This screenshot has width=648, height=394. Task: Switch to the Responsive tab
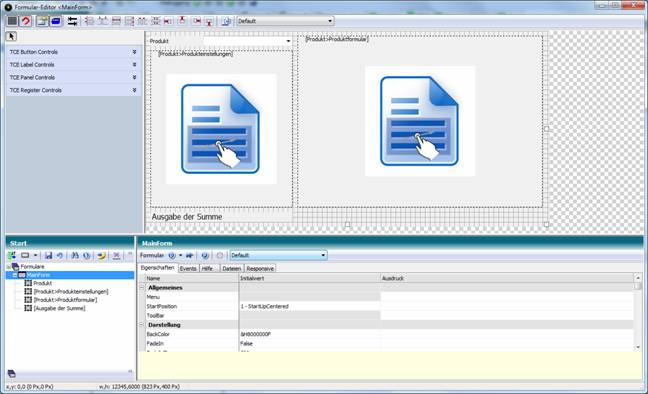tap(260, 269)
